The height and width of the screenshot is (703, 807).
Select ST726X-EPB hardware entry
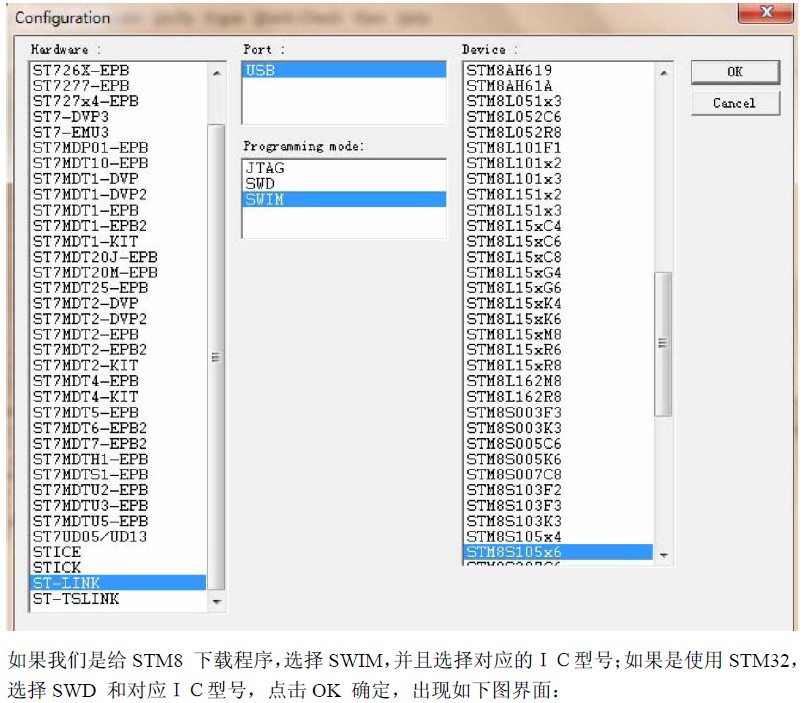[x=118, y=71]
